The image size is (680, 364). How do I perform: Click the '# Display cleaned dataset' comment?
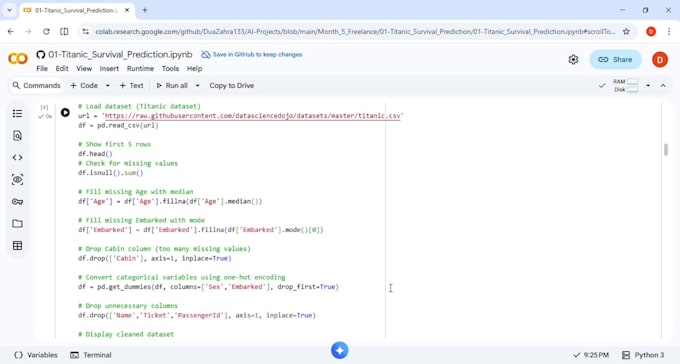[126, 334]
